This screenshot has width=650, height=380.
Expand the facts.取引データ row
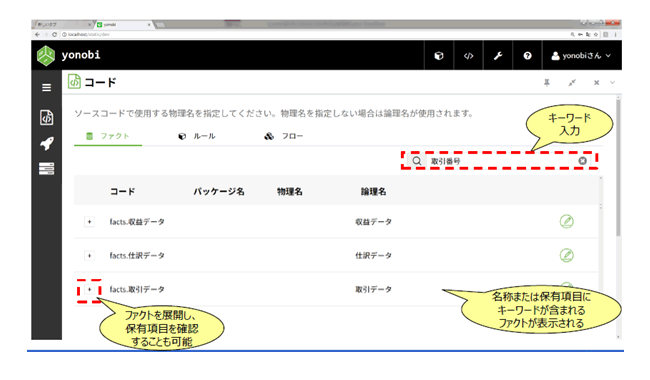click(x=89, y=289)
